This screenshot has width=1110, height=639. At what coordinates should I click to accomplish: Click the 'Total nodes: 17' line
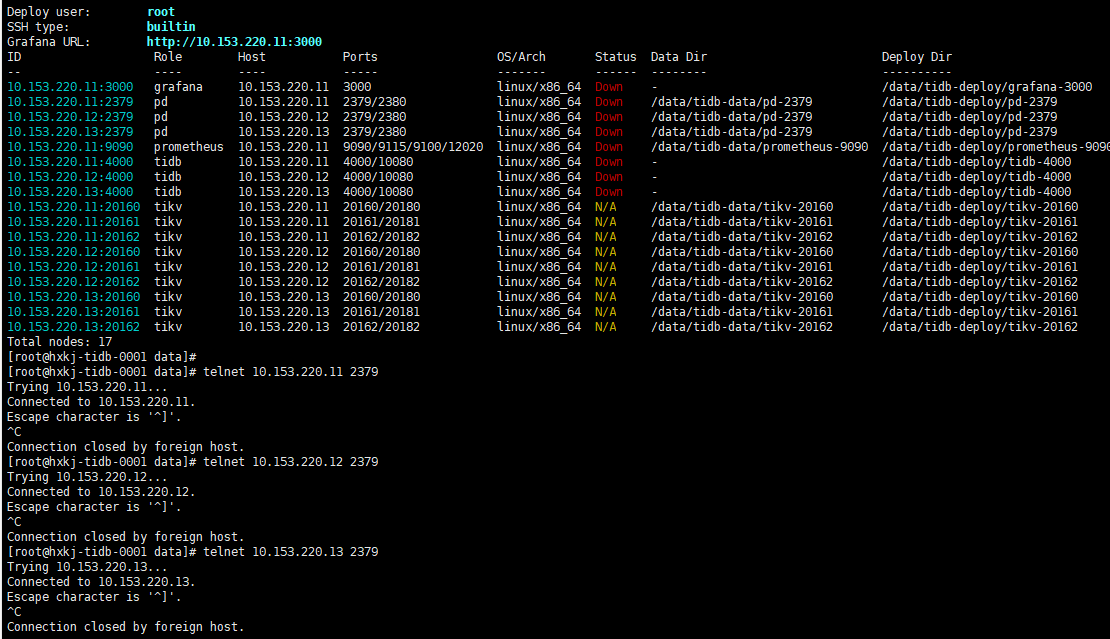click(59, 342)
